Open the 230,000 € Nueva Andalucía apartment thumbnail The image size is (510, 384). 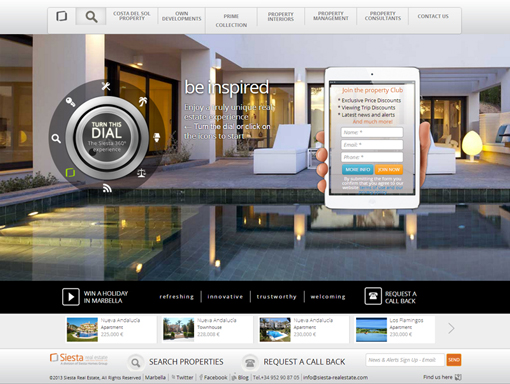point(275,329)
